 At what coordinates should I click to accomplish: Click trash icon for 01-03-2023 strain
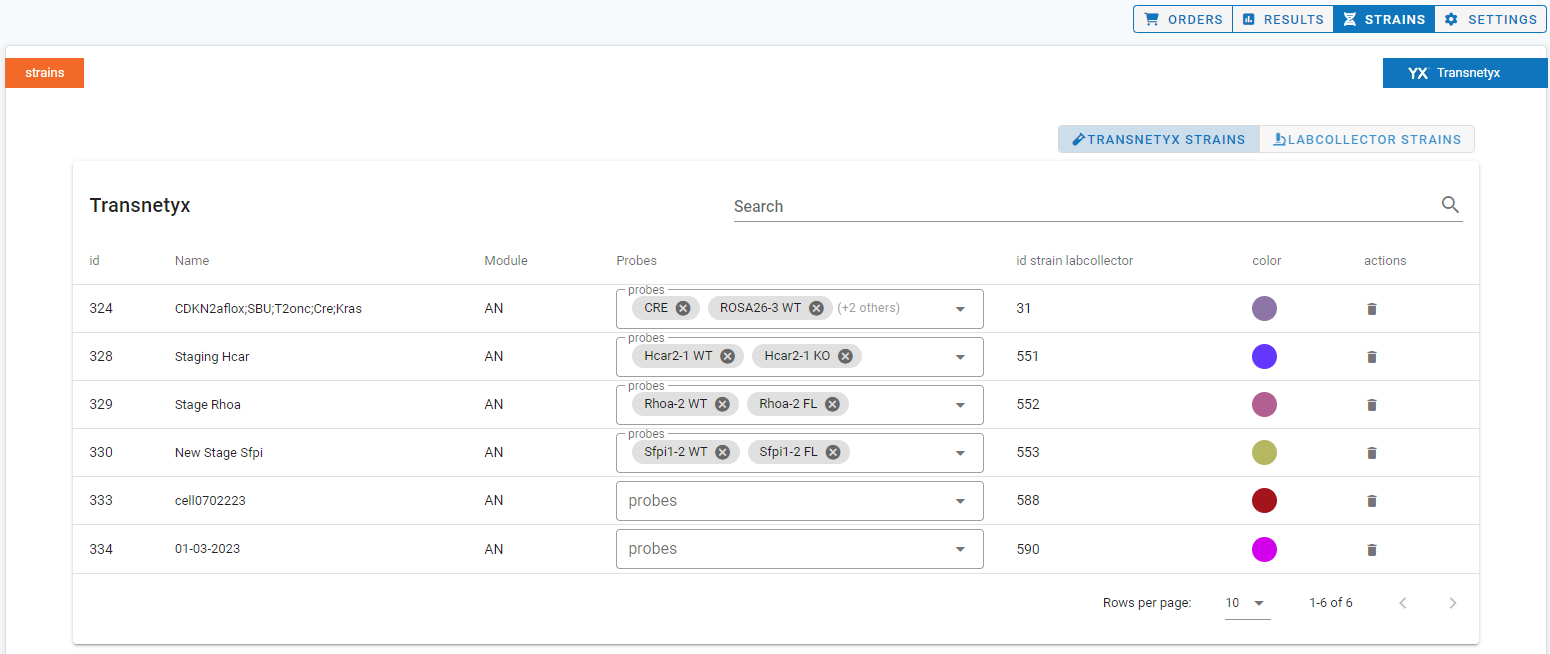click(x=1372, y=550)
